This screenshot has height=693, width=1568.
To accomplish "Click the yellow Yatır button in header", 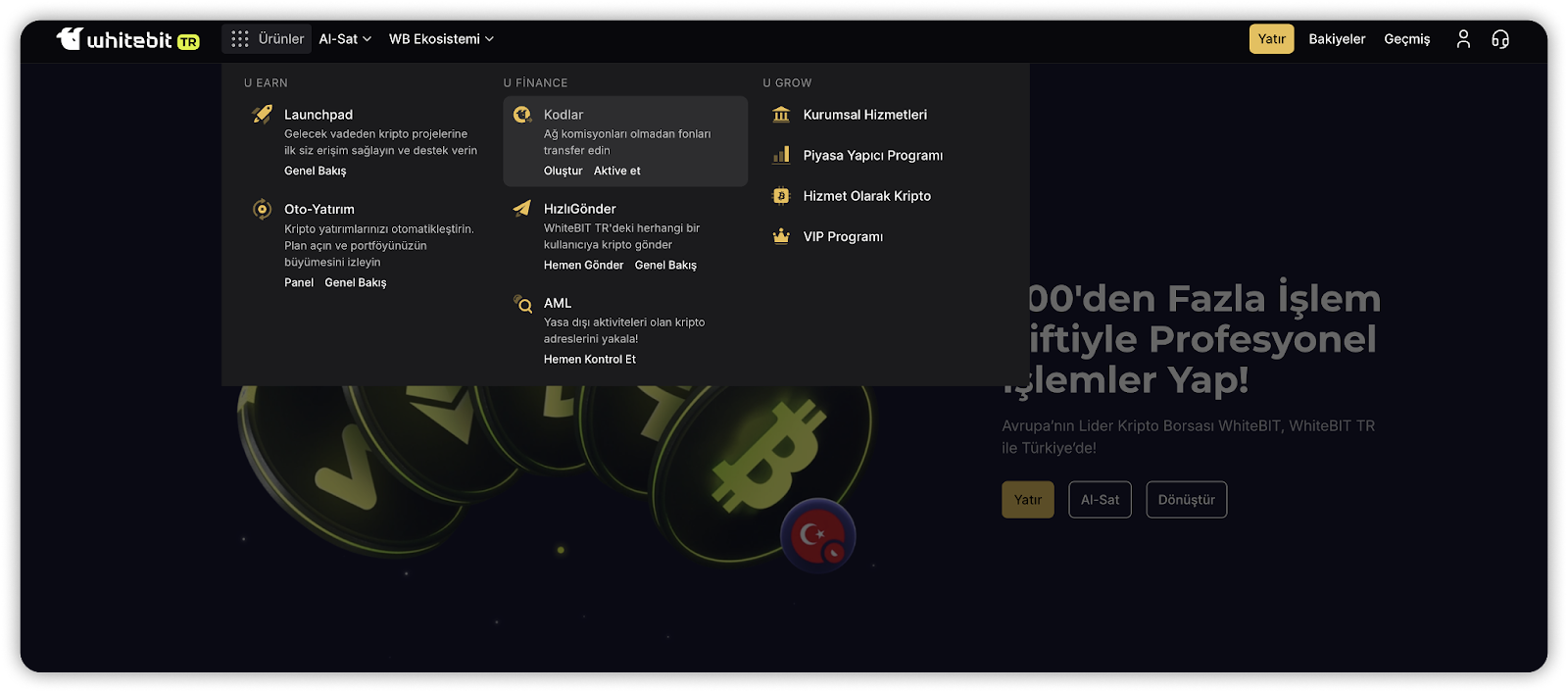I will 1271,39.
